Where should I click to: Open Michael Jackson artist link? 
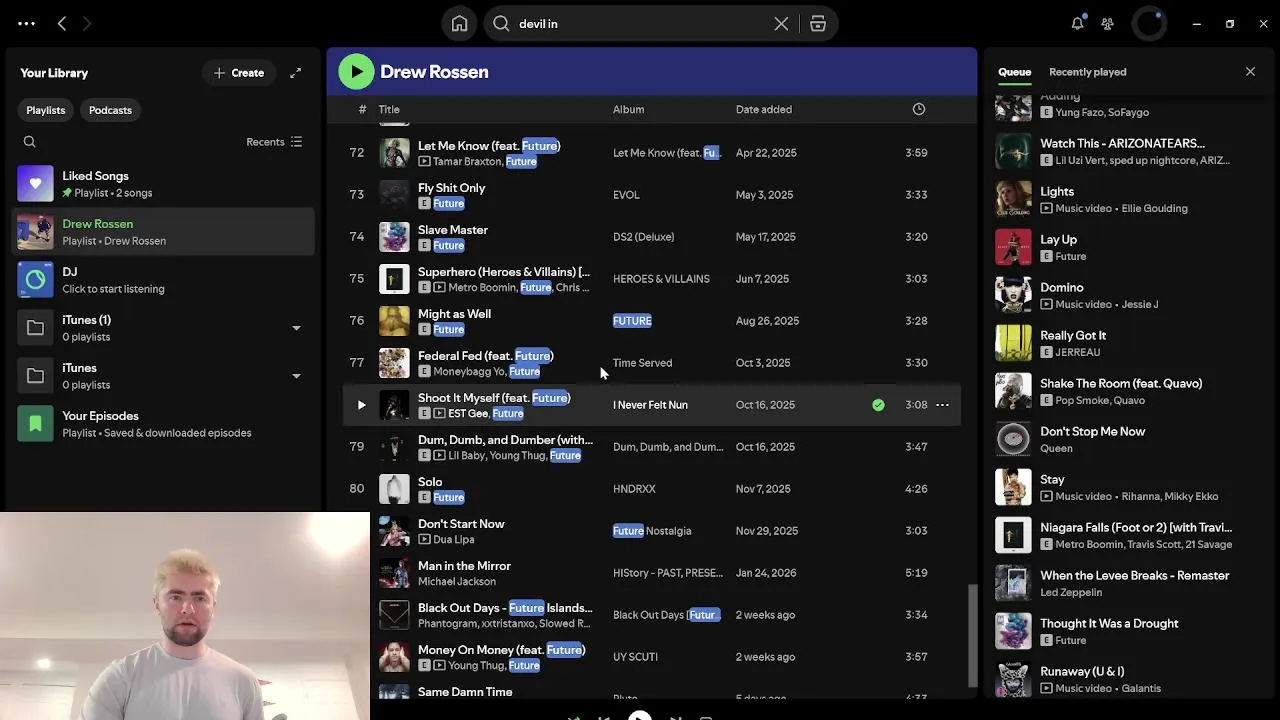click(x=457, y=581)
